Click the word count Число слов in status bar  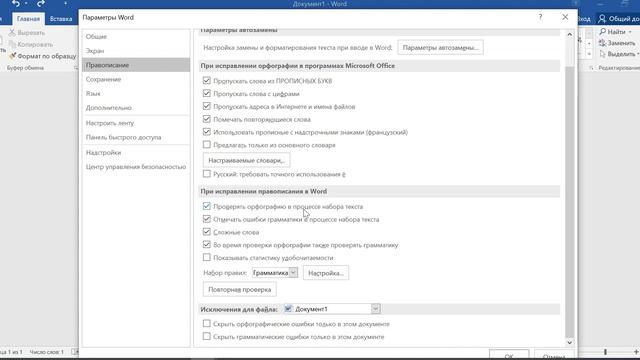(x=47, y=351)
